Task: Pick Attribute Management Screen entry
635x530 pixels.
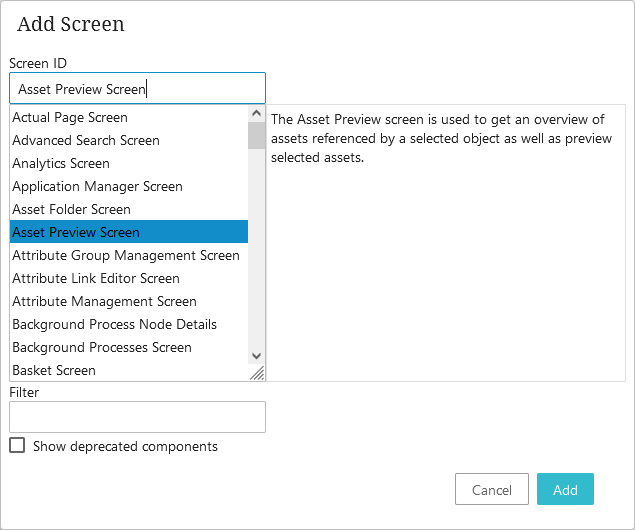Action: point(104,302)
